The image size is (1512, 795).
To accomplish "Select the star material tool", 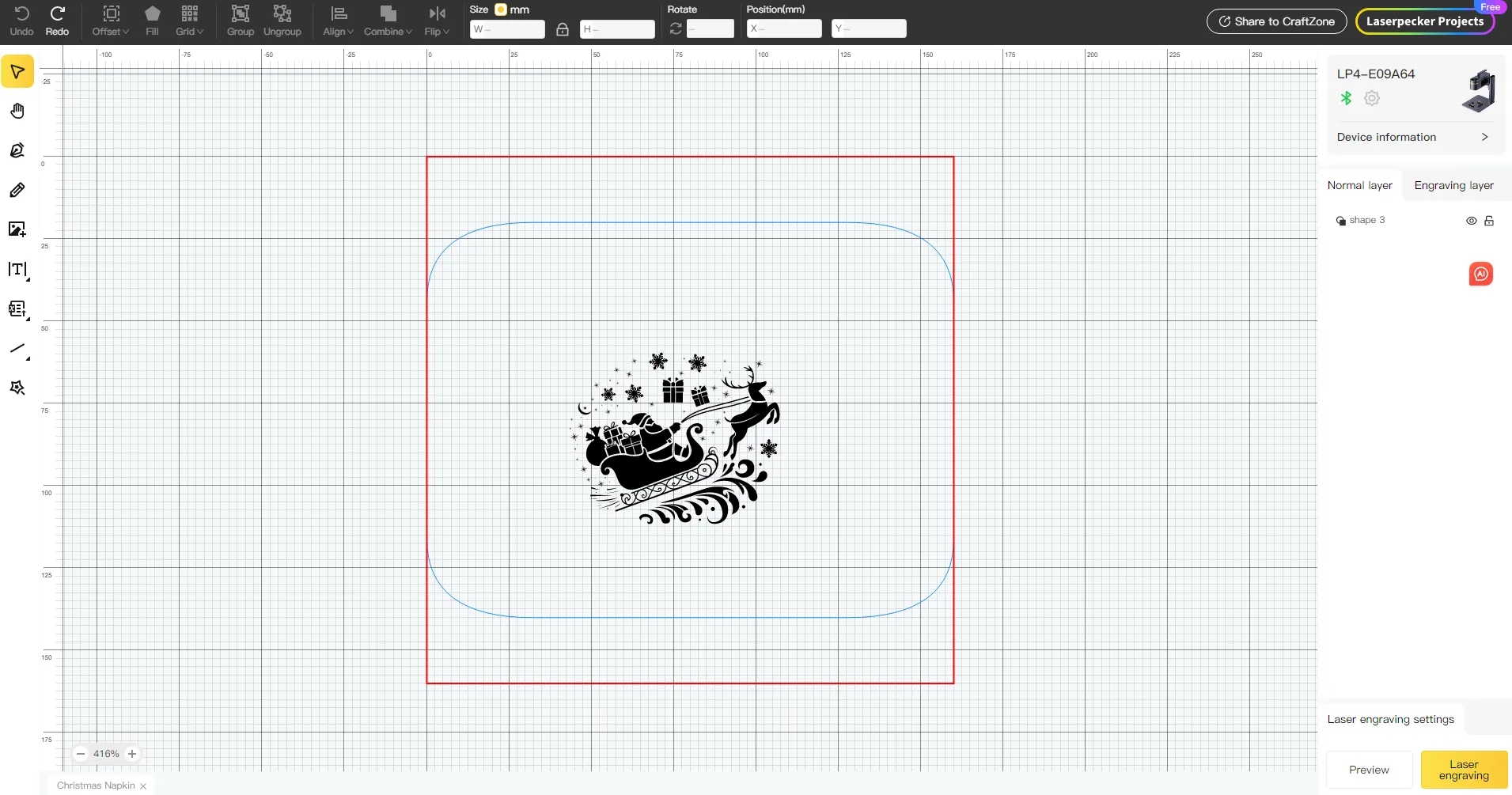I will click(17, 388).
